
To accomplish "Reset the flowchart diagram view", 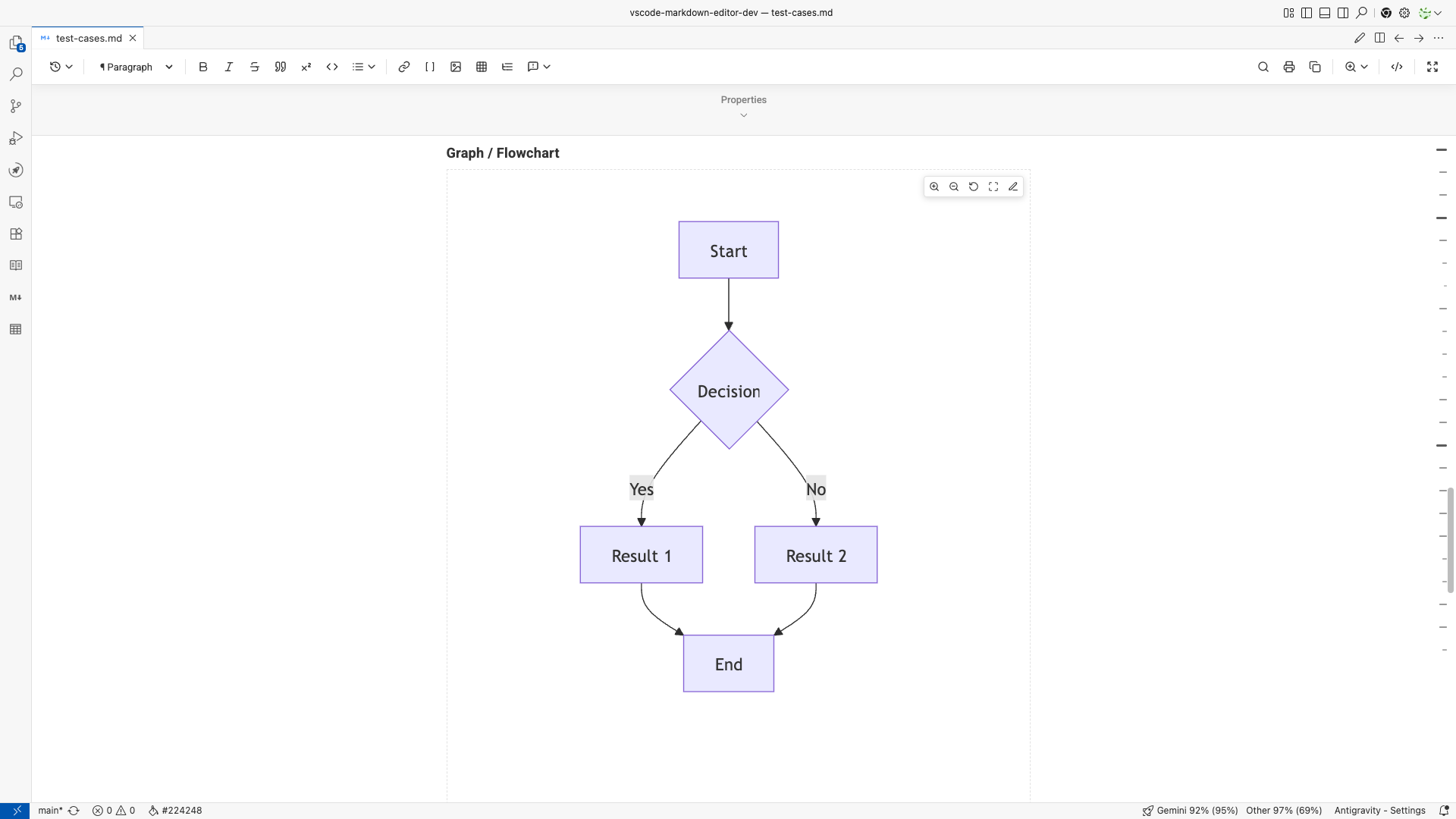I will click(974, 187).
